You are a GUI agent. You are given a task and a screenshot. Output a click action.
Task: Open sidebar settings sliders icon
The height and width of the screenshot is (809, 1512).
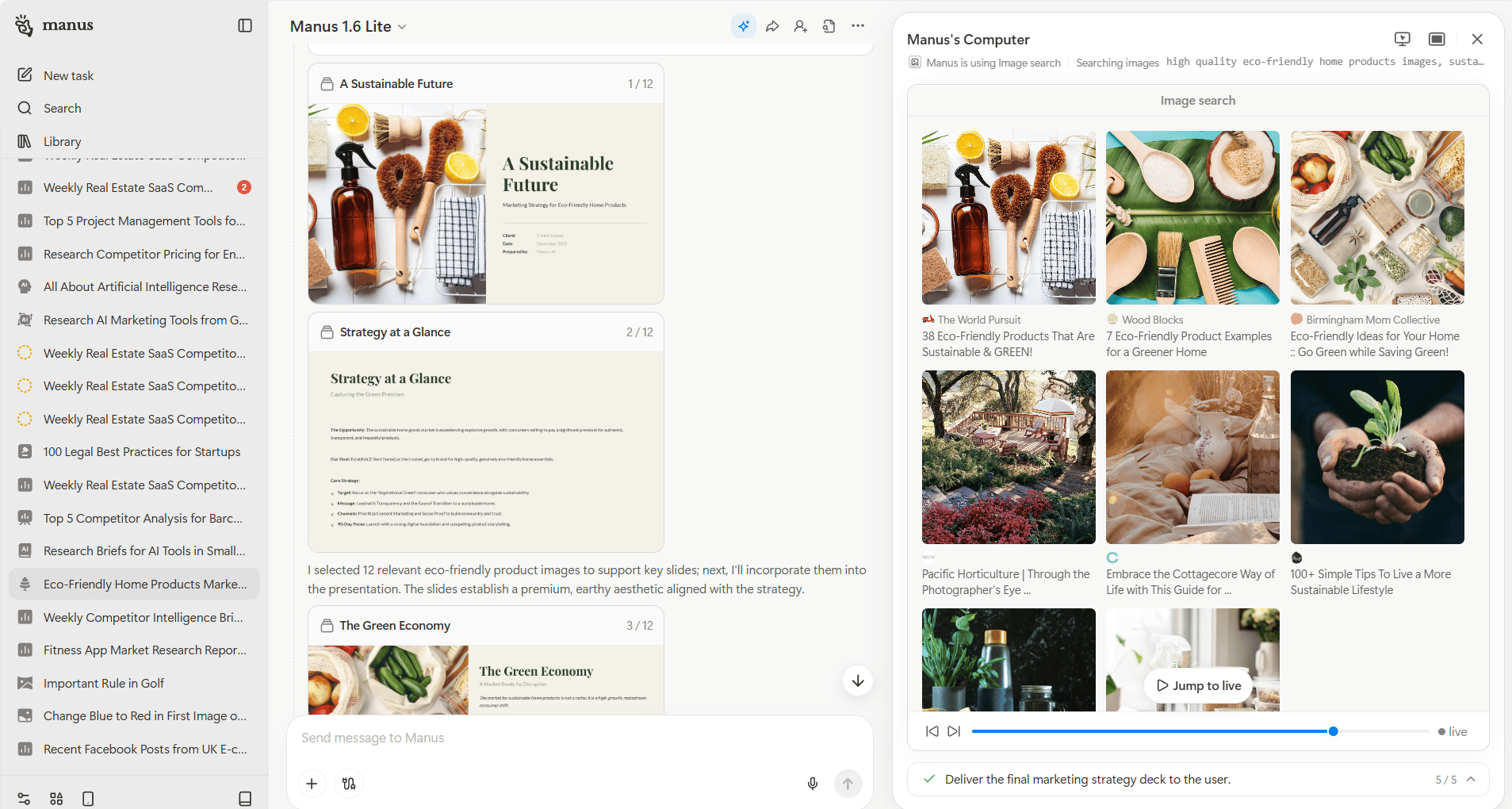tap(24, 799)
